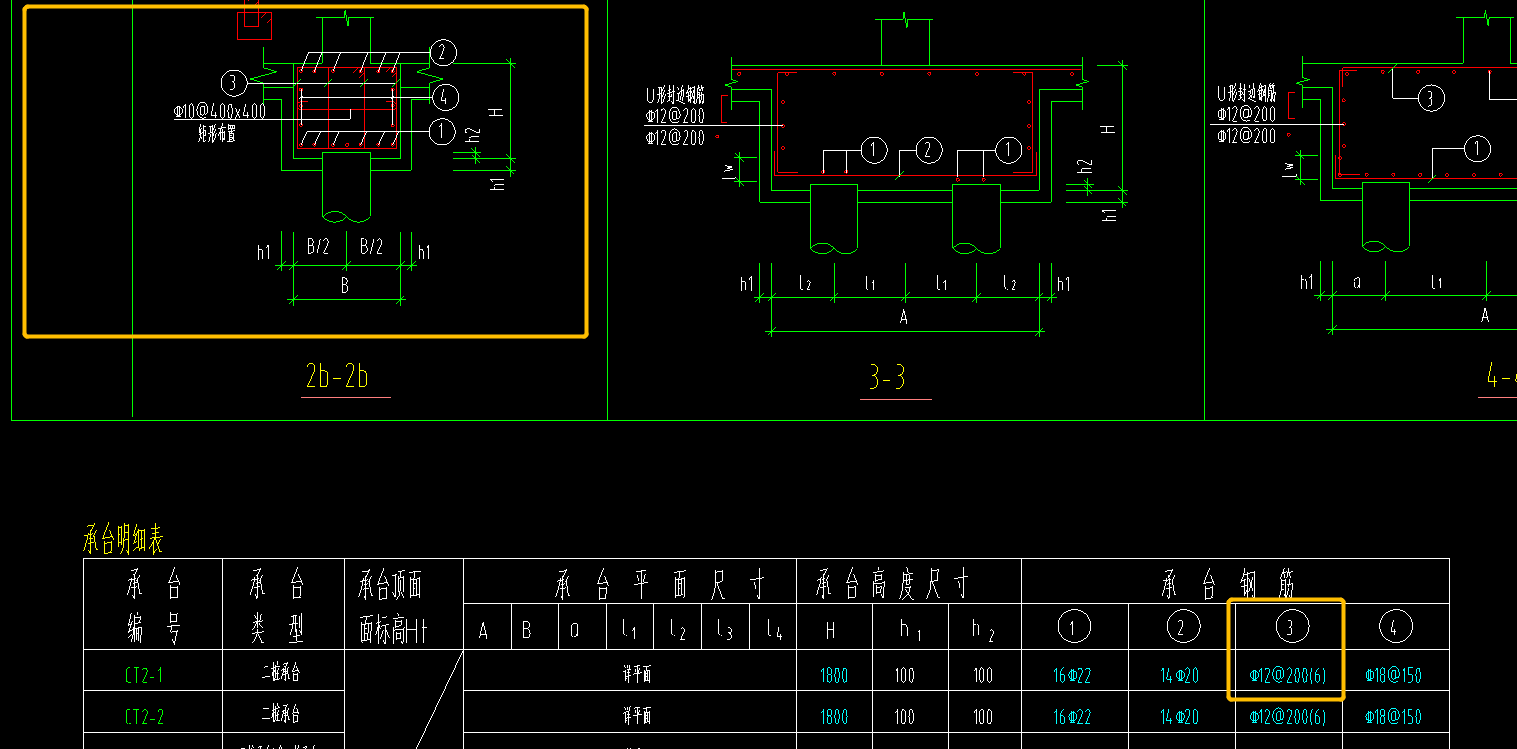The image size is (1517, 749).
Task: Select Φ18@150 in the CT2-1 row
Action: point(1393,676)
